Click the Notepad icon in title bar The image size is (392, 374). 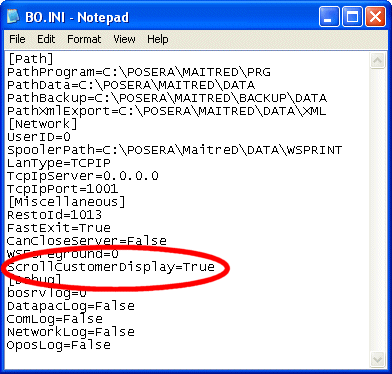pos(14,17)
